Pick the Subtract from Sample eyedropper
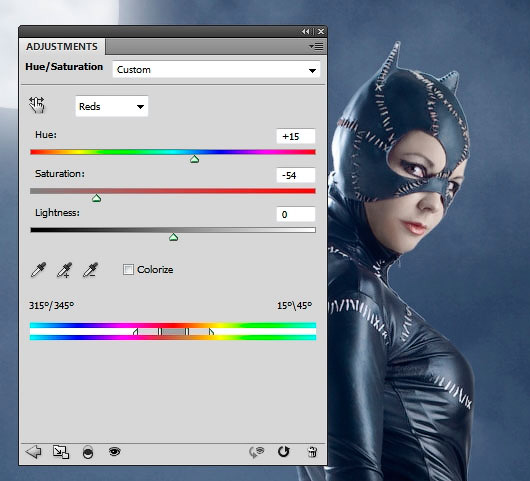This screenshot has height=481, width=530. pyautogui.click(x=91, y=270)
